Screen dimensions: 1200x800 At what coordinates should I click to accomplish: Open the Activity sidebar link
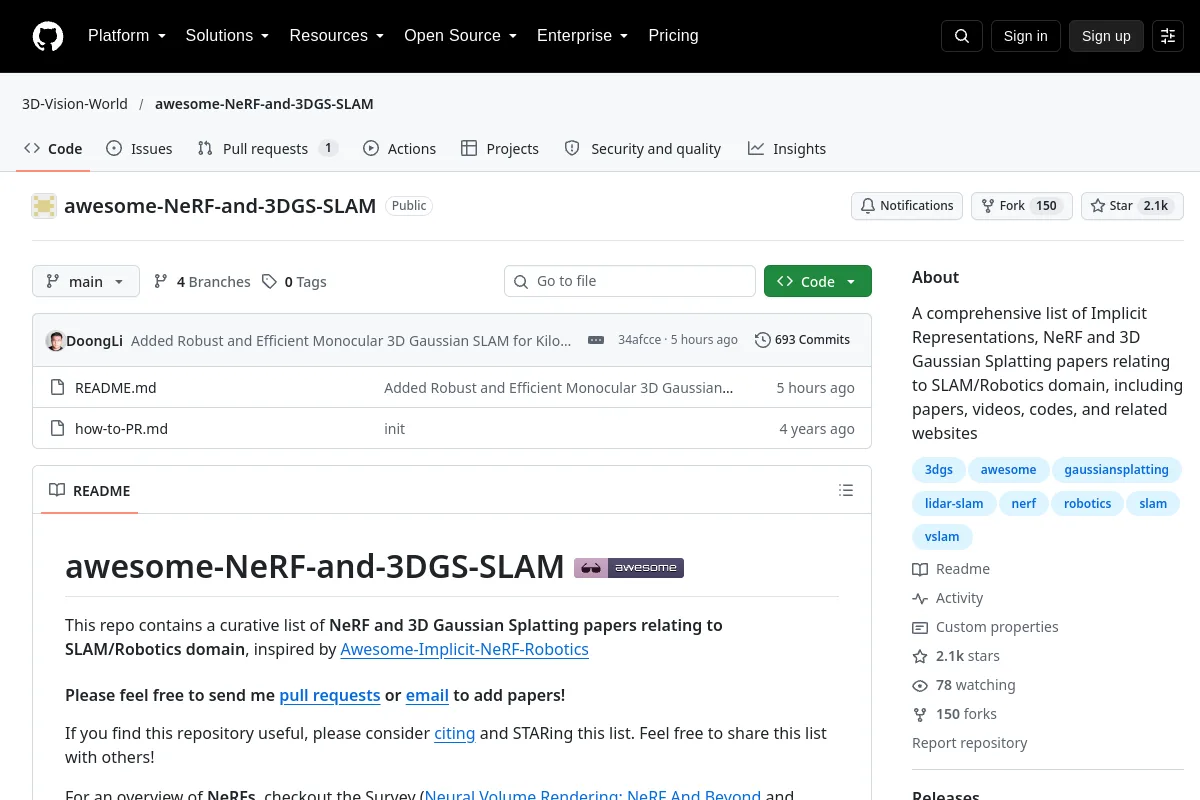click(948, 598)
